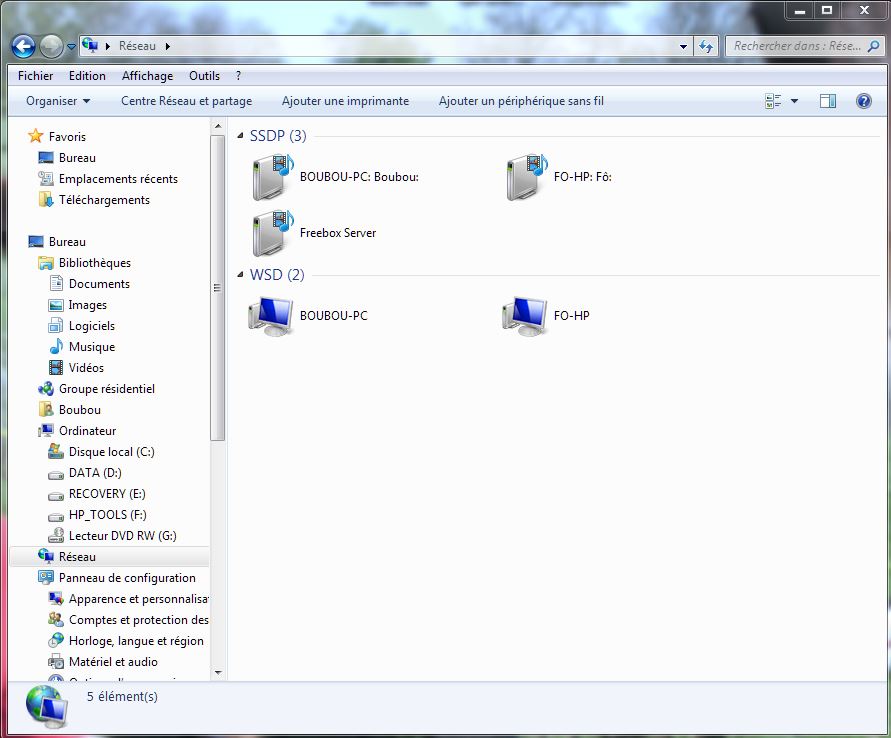Select BOUBOU-PC: Boubou: media device

pyautogui.click(x=334, y=177)
